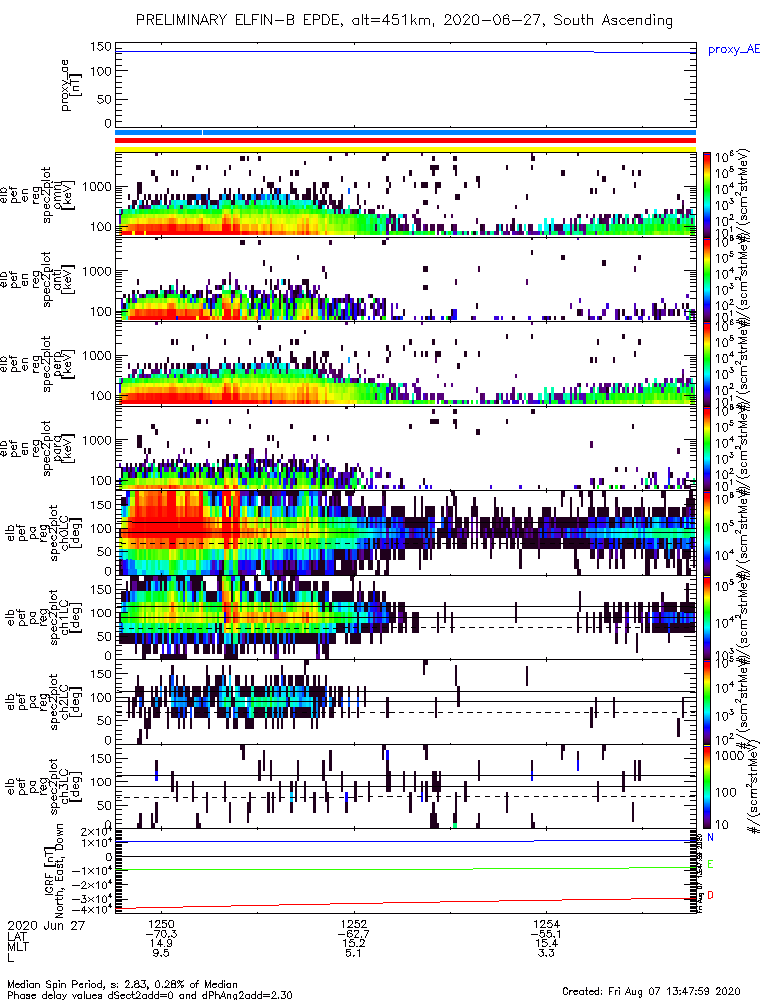Viewport: 775px width, 1000px height.
Task: Click the L value '3.3'
Action: click(x=547, y=953)
